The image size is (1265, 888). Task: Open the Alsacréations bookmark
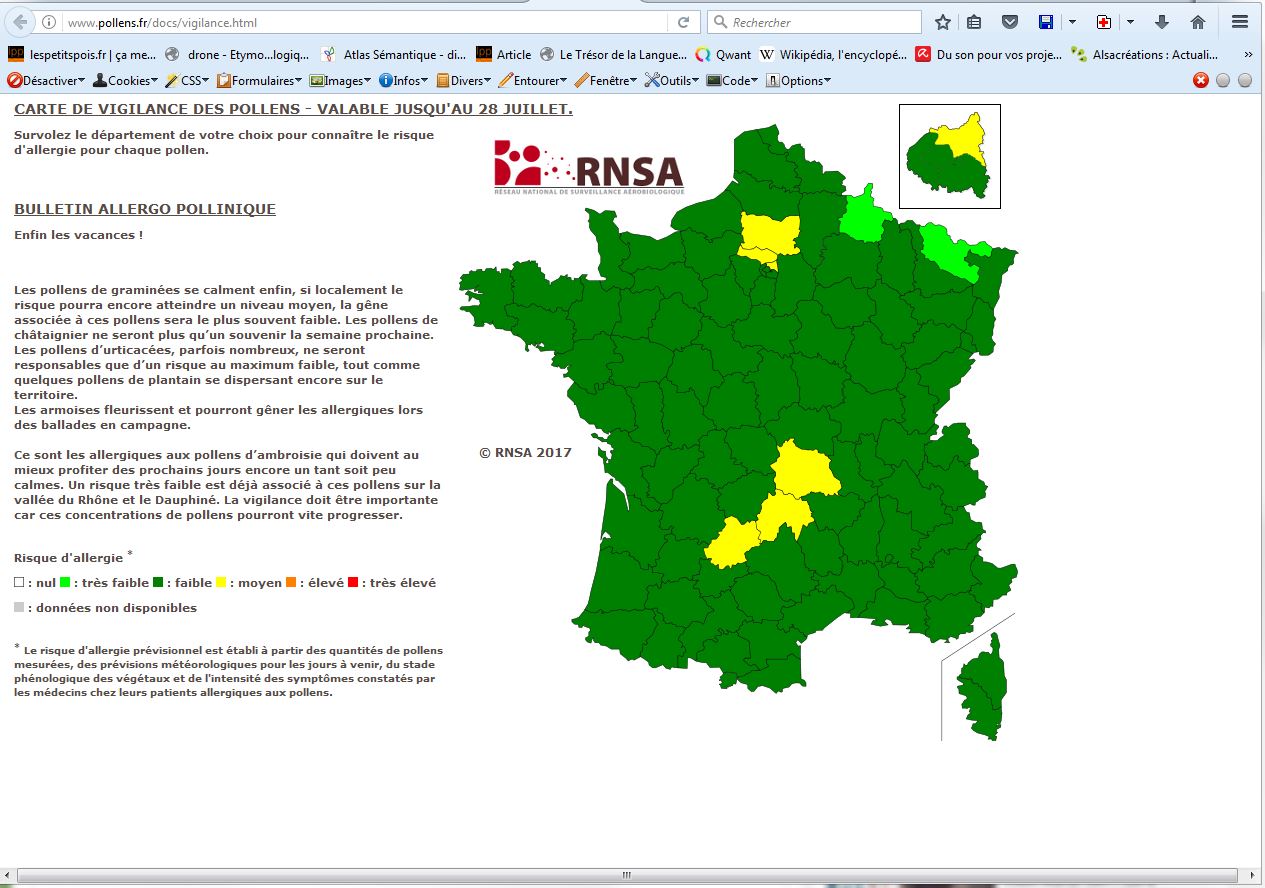click(x=1145, y=55)
